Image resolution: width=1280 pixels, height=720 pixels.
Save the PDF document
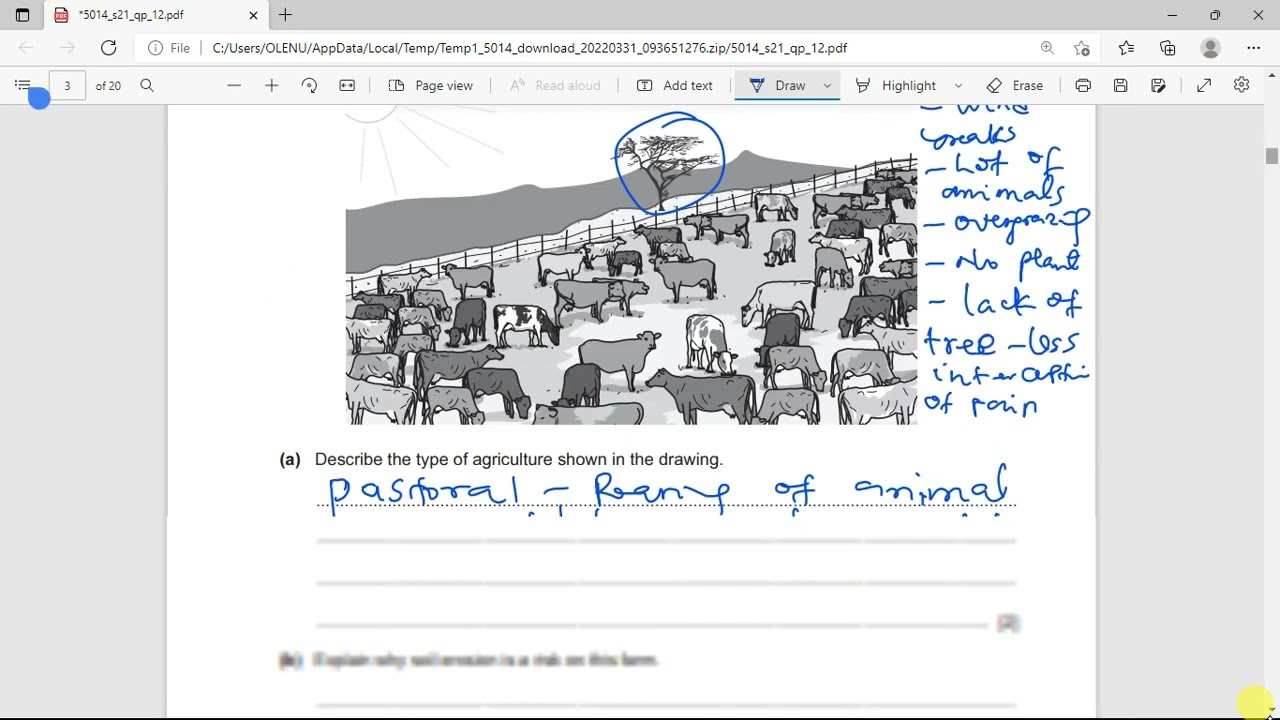pyautogui.click(x=1120, y=86)
